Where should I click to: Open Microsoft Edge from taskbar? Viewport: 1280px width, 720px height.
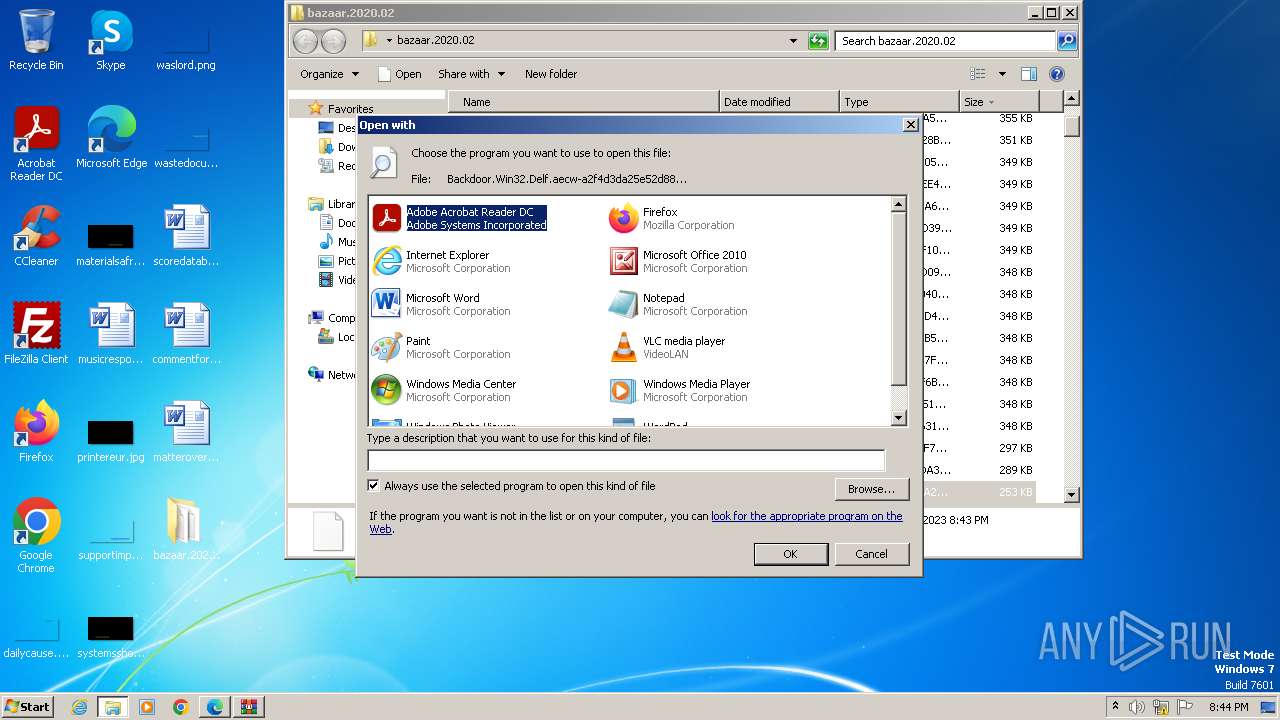(215, 707)
